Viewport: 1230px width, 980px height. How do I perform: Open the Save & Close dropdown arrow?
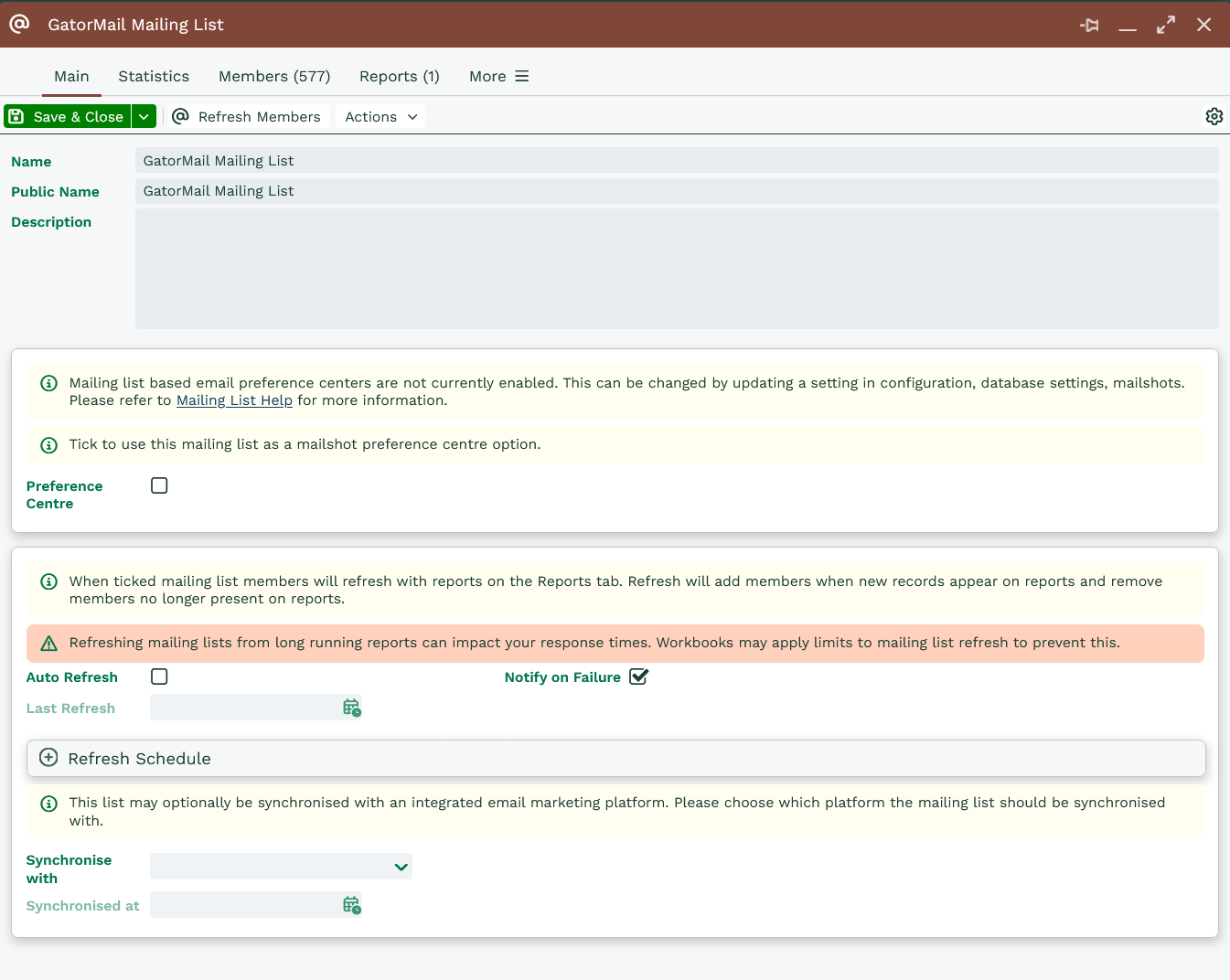[144, 116]
